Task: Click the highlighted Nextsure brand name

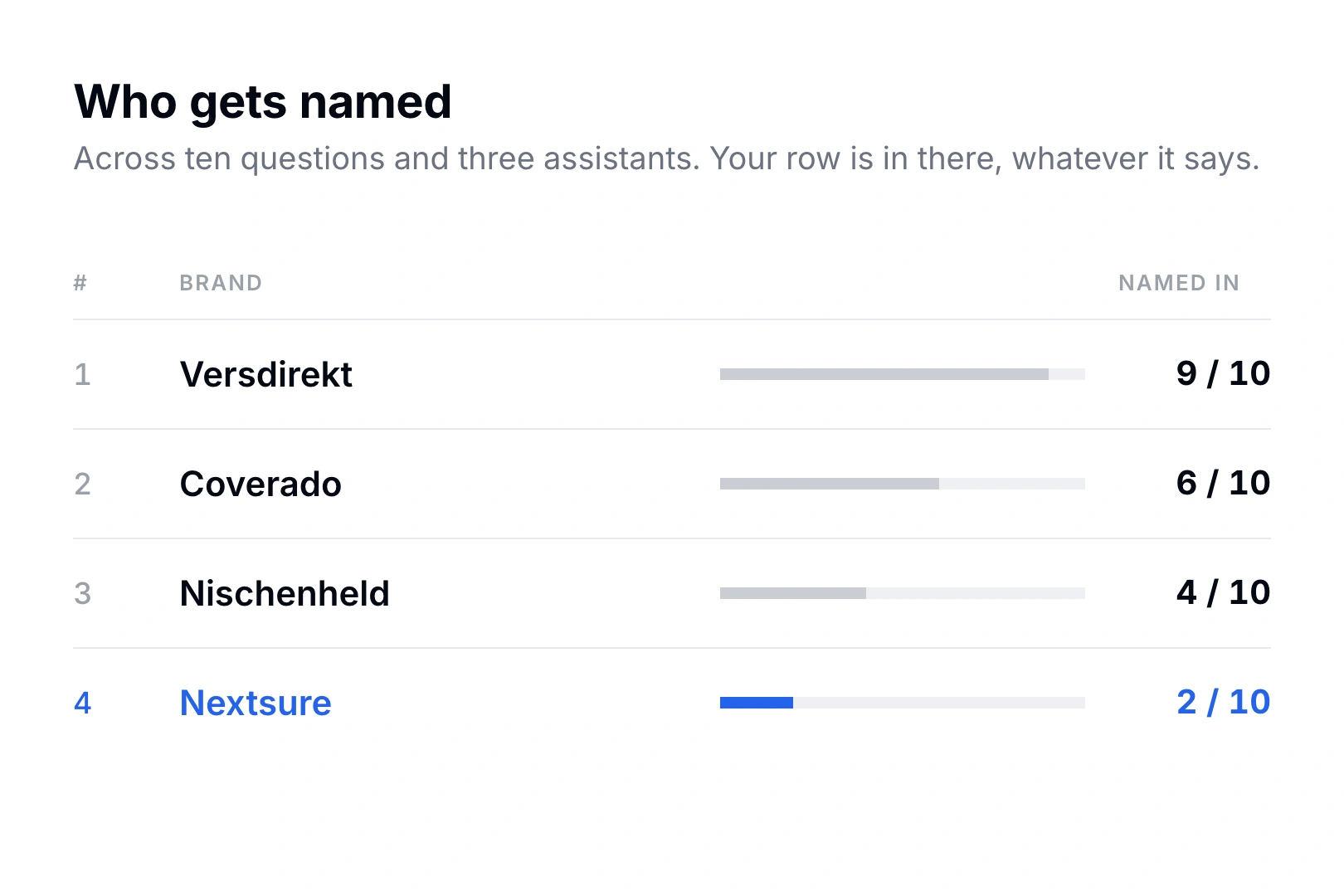Action: (x=256, y=703)
